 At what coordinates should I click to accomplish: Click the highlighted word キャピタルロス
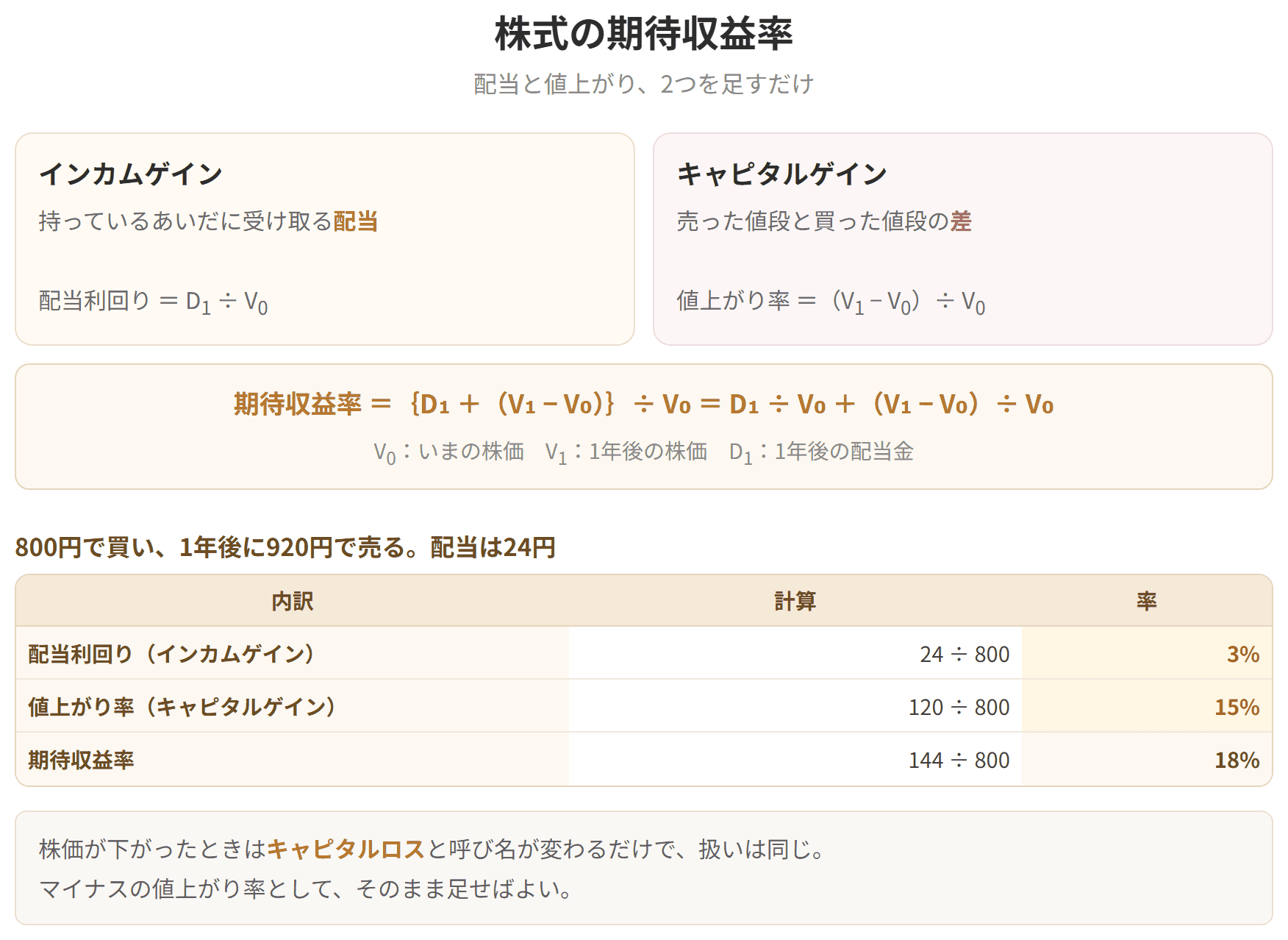[346, 849]
